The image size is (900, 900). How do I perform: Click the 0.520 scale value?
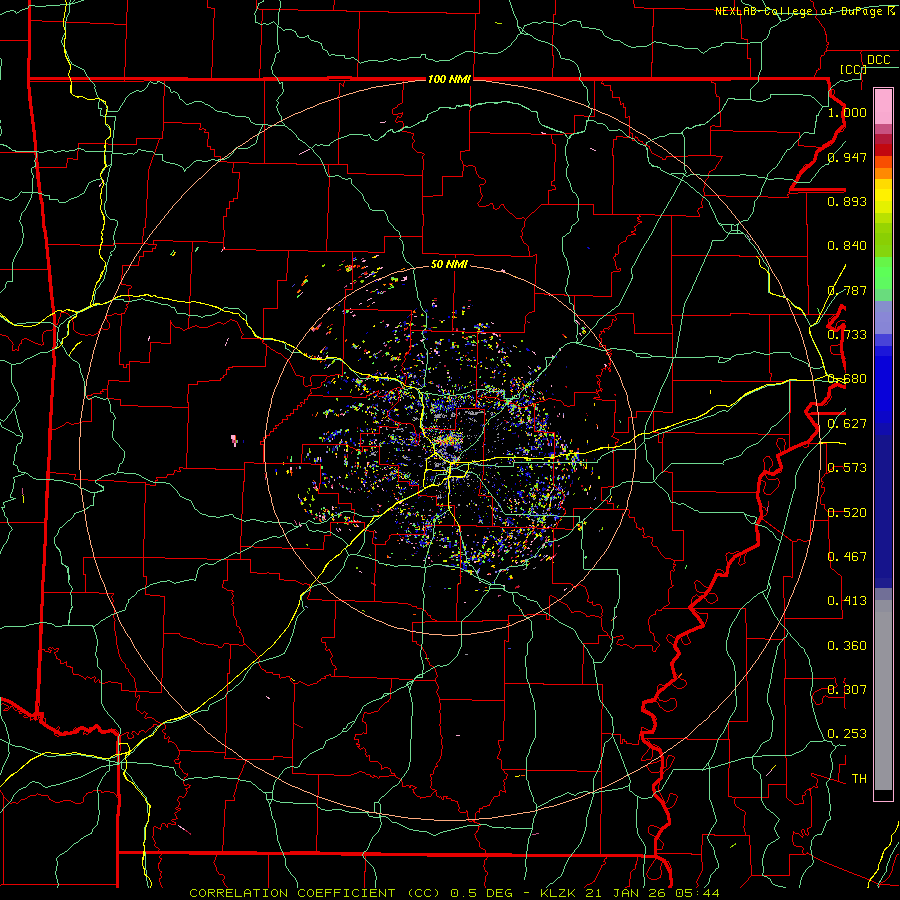pyautogui.click(x=847, y=513)
